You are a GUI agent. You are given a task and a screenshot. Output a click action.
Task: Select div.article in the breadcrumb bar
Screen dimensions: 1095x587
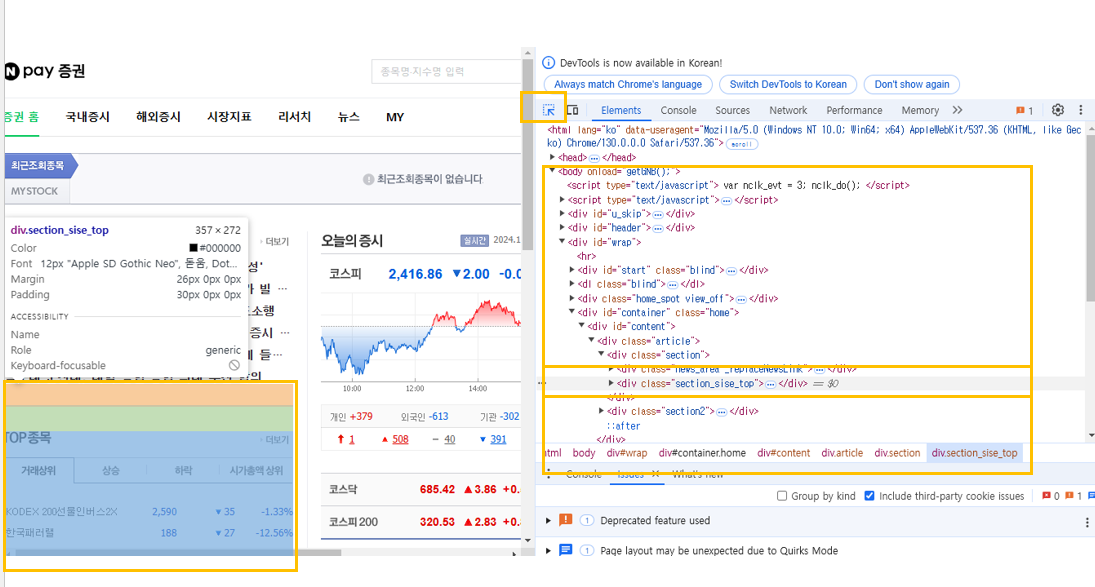coord(842,453)
